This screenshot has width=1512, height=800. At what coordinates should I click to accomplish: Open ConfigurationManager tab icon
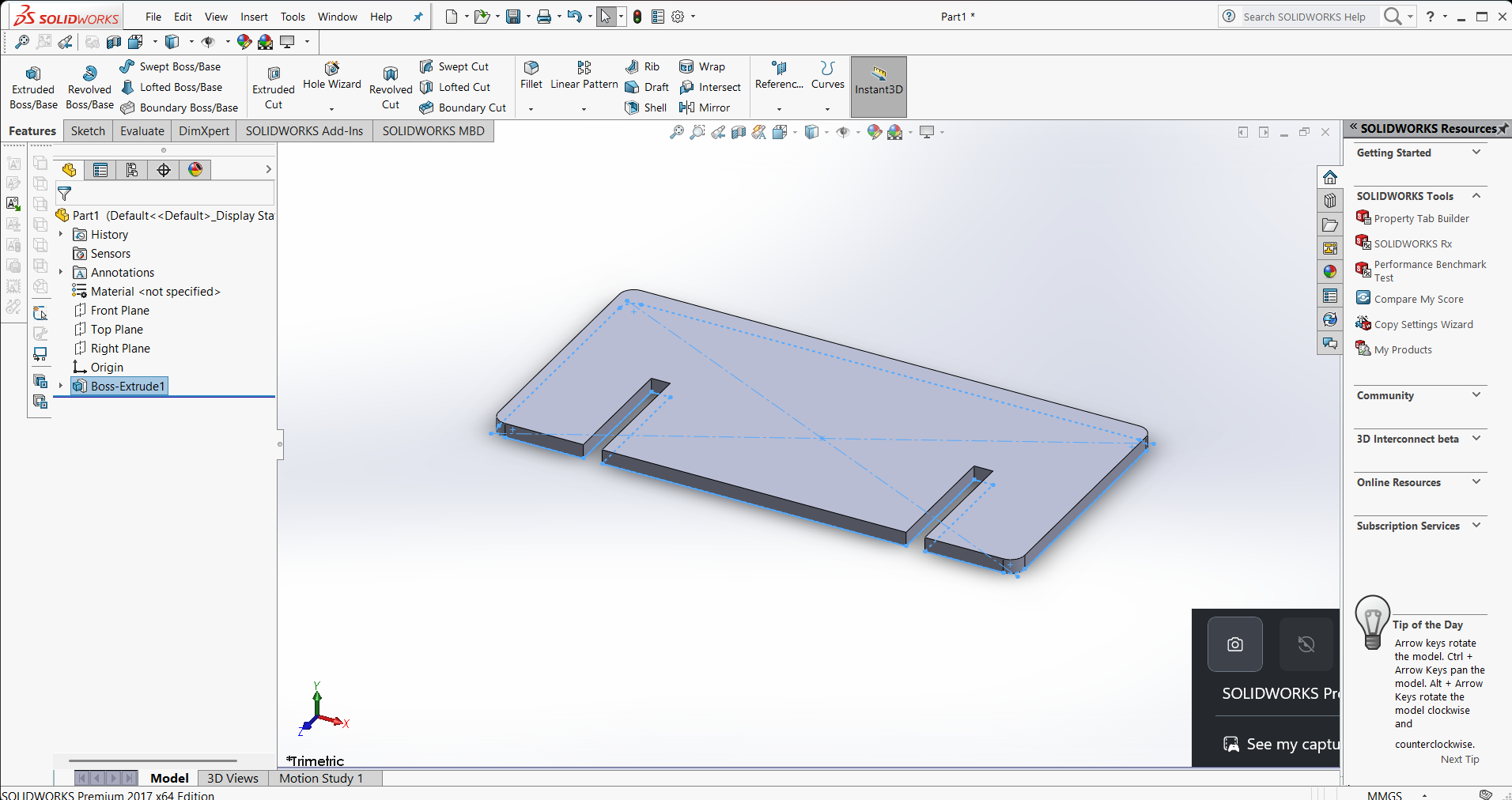pos(132,170)
